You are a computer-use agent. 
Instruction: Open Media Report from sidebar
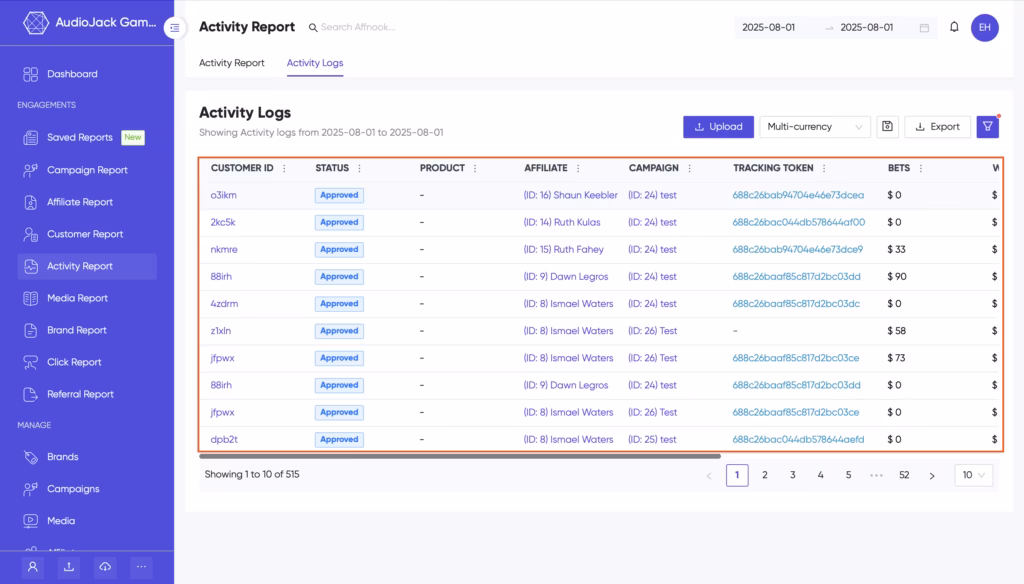(x=77, y=298)
